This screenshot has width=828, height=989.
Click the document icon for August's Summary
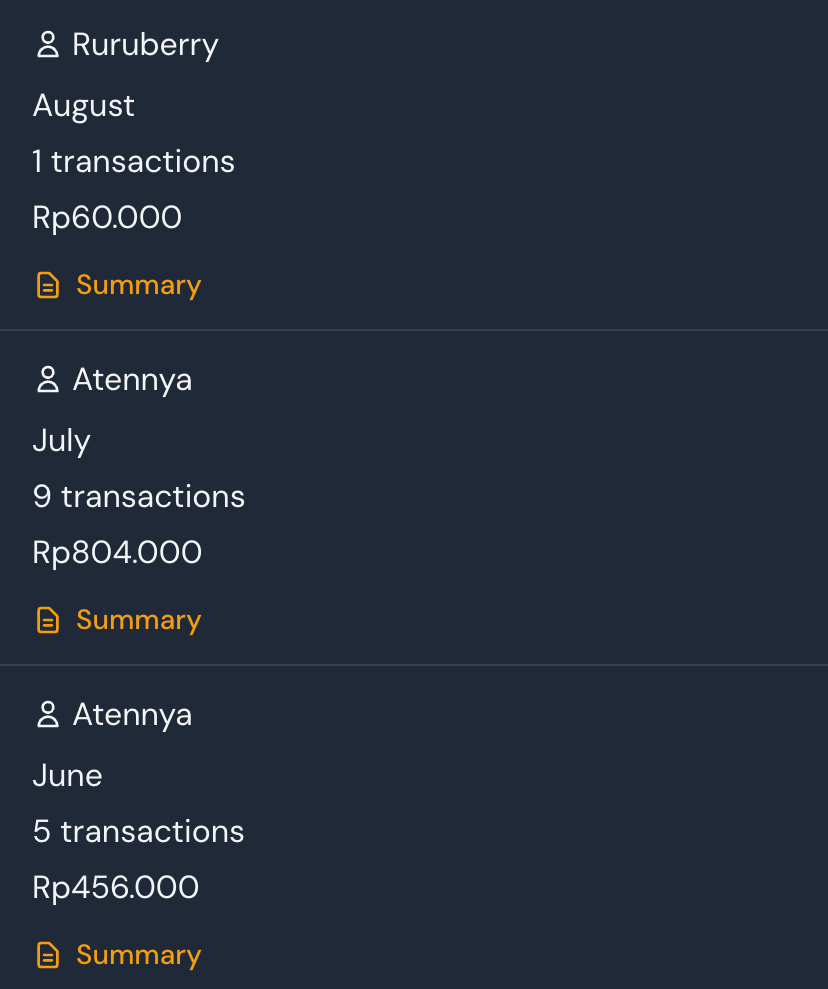(x=47, y=286)
